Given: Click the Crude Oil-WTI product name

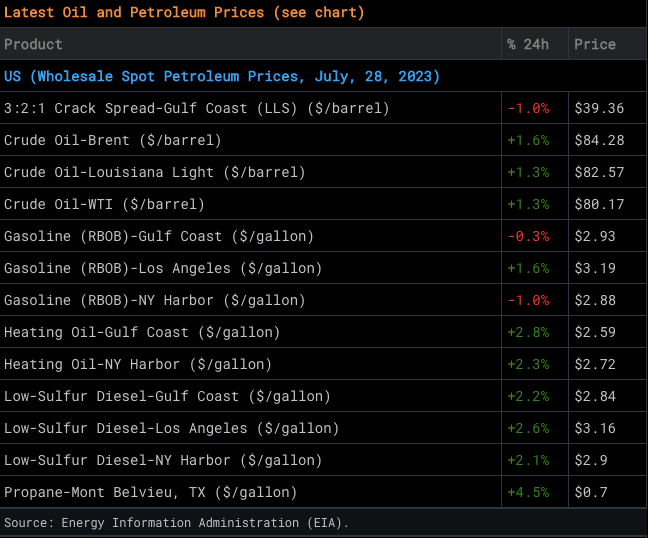Looking at the screenshot, I should click(105, 205).
